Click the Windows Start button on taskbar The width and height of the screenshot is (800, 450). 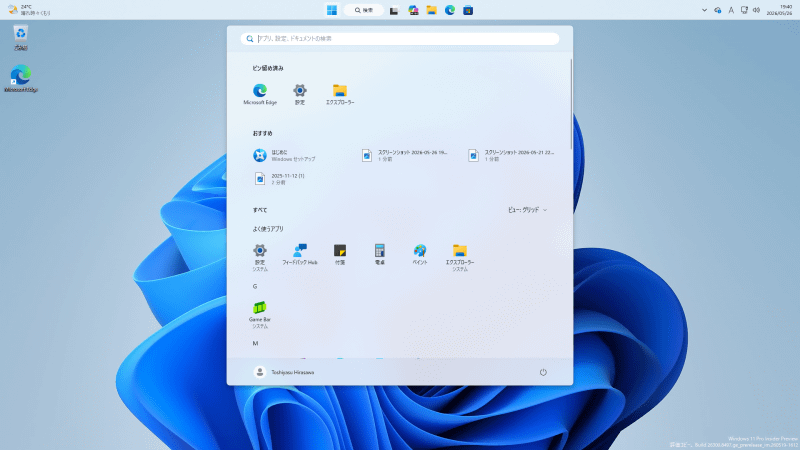(x=332, y=10)
